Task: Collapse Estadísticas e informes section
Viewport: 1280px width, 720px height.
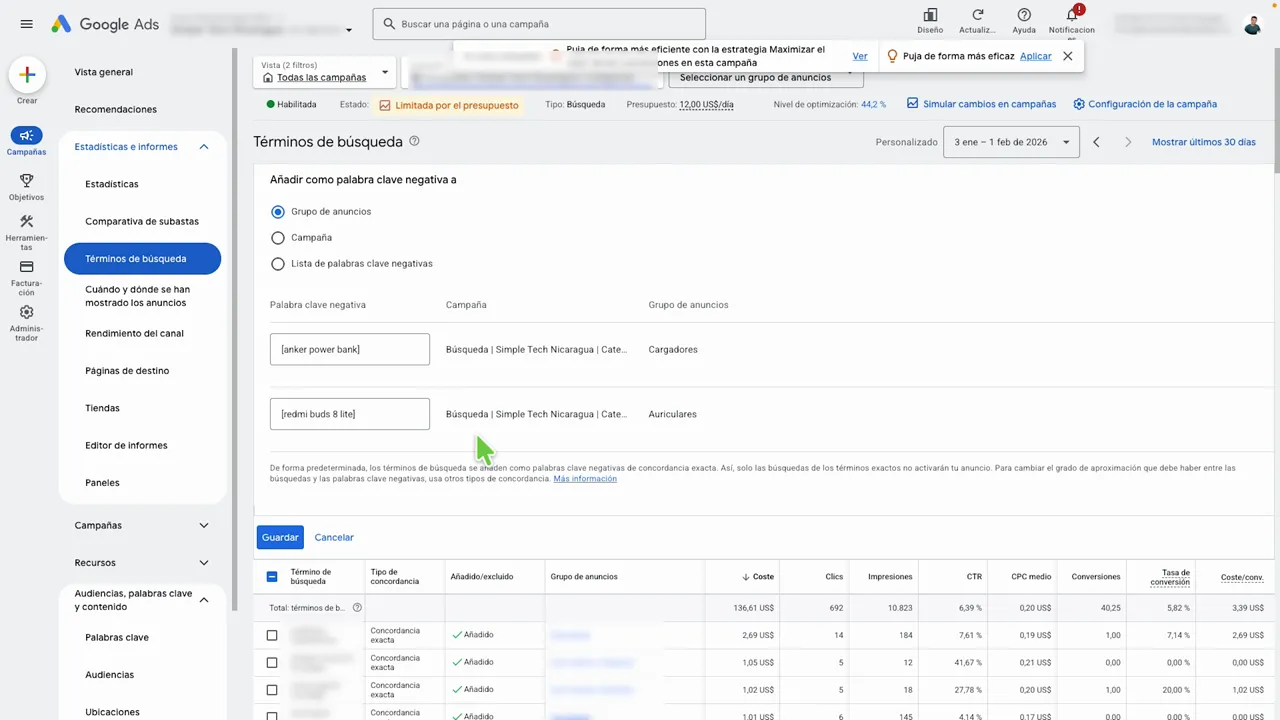Action: (x=204, y=147)
